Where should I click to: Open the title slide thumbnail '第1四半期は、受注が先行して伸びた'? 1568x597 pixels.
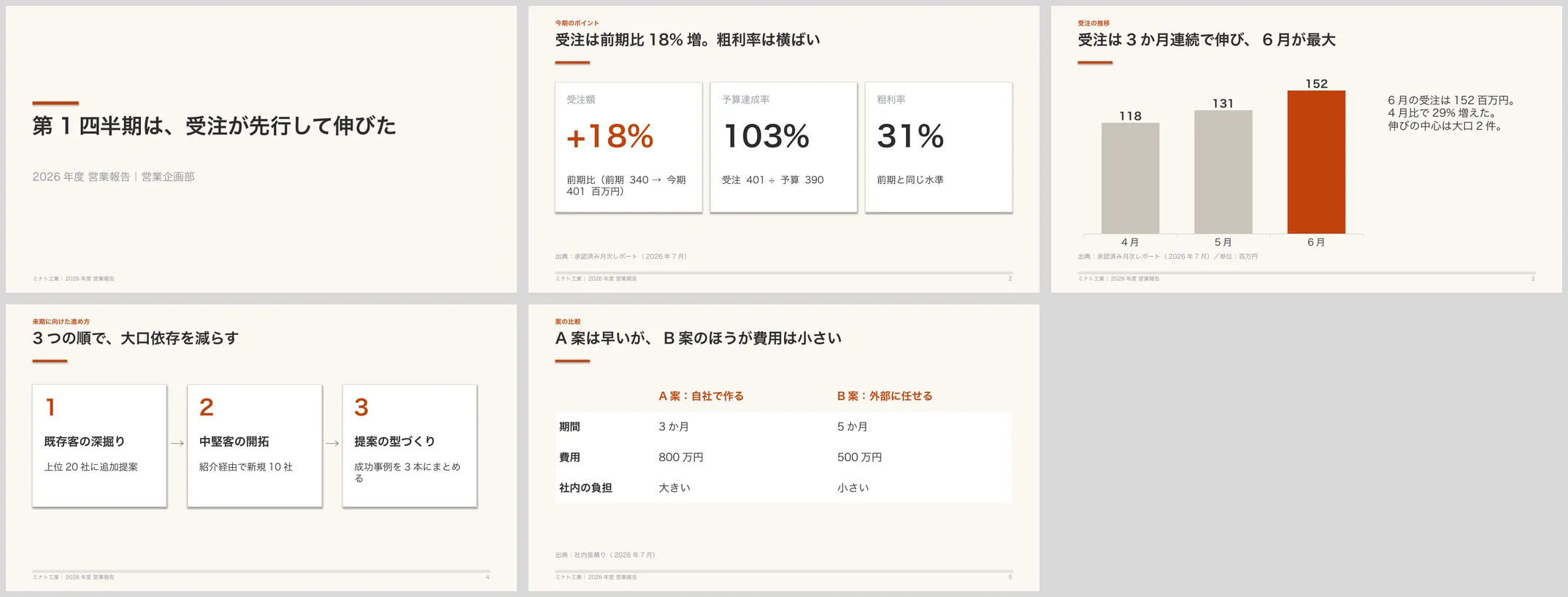pos(261,150)
